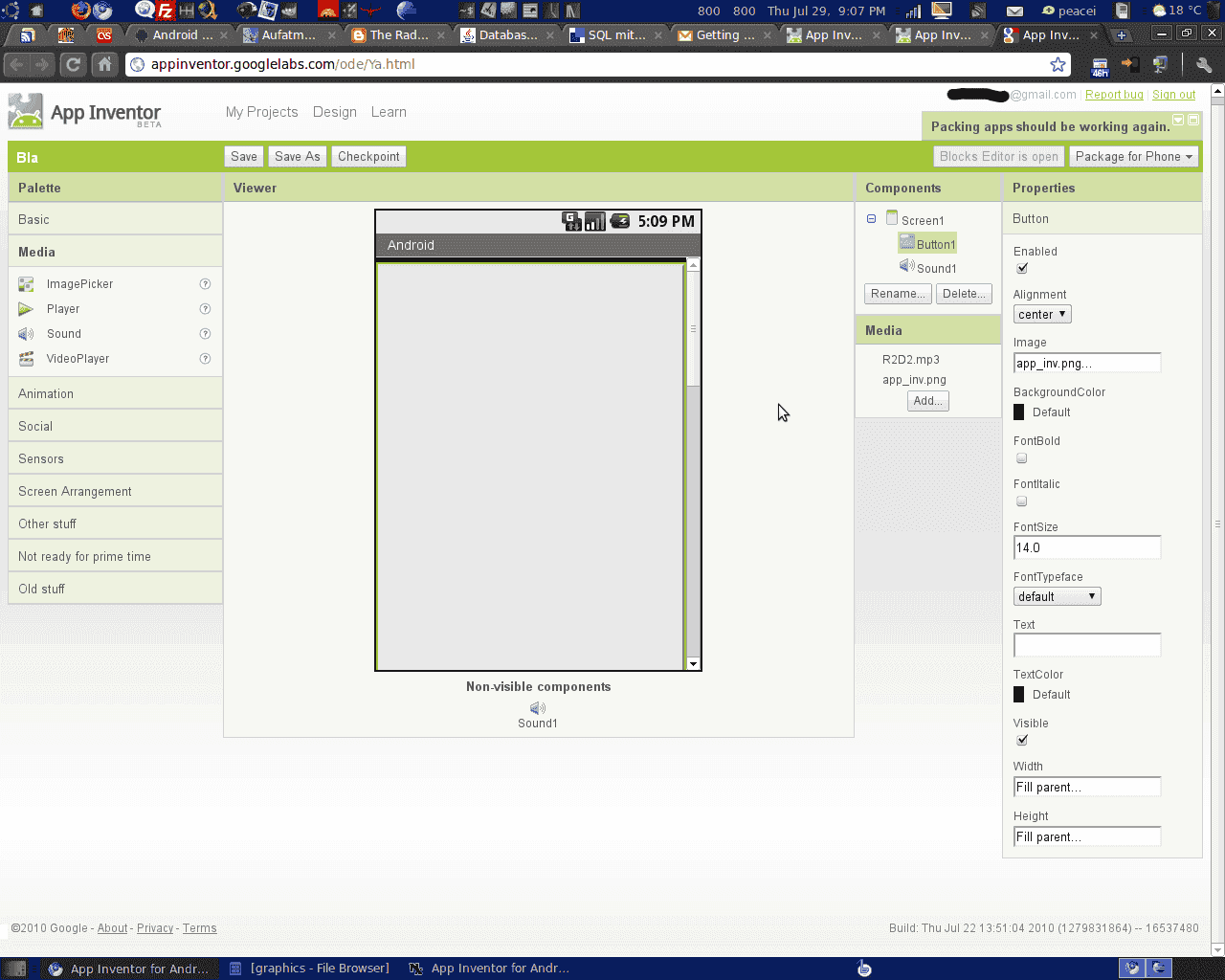
Task: Bookmark this page with the star icon
Action: [x=1058, y=64]
